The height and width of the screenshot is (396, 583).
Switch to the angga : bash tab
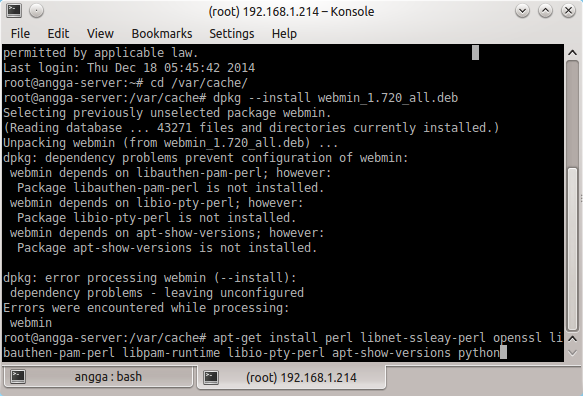pos(99,377)
